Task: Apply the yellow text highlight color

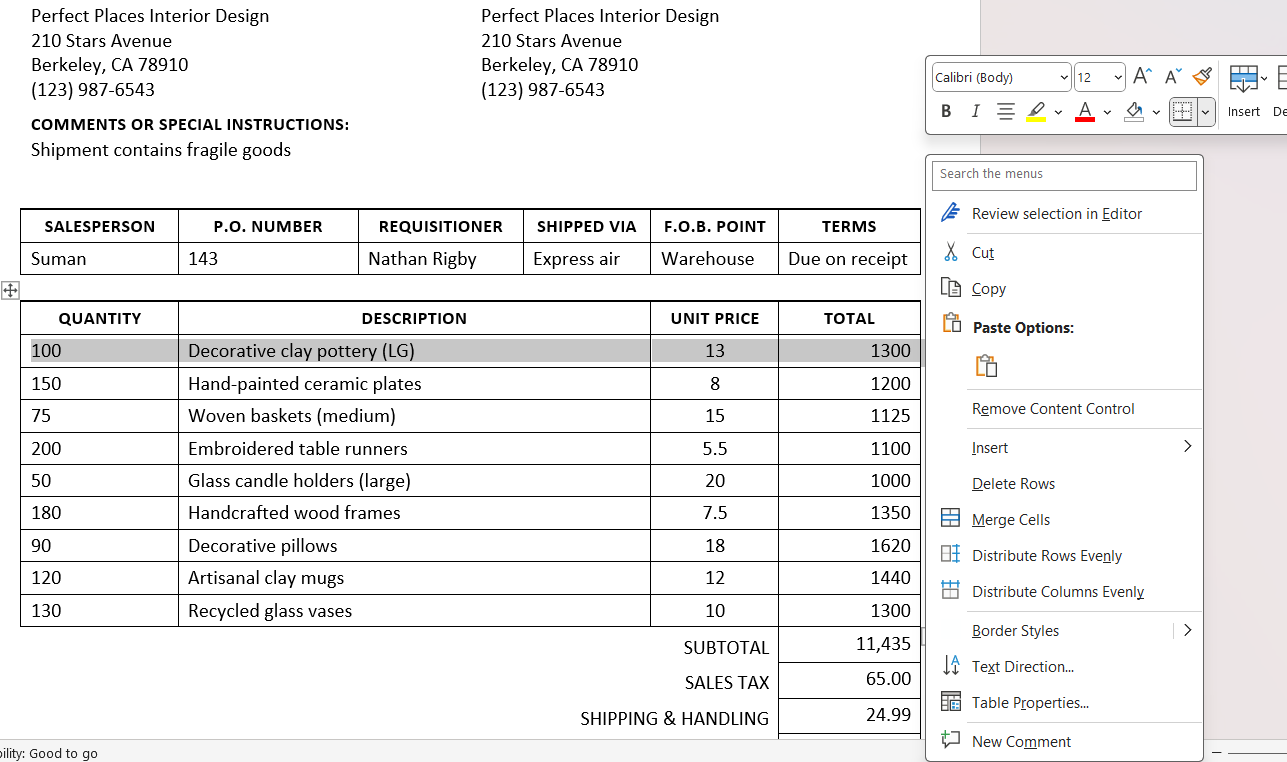Action: coord(1036,111)
